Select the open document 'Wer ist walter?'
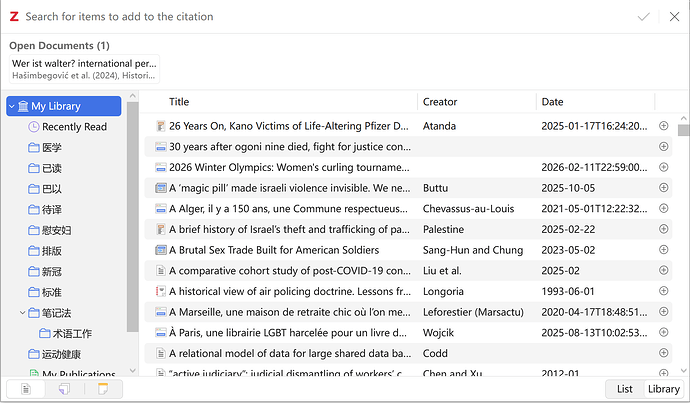The width and height of the screenshot is (690, 403). tap(84, 69)
